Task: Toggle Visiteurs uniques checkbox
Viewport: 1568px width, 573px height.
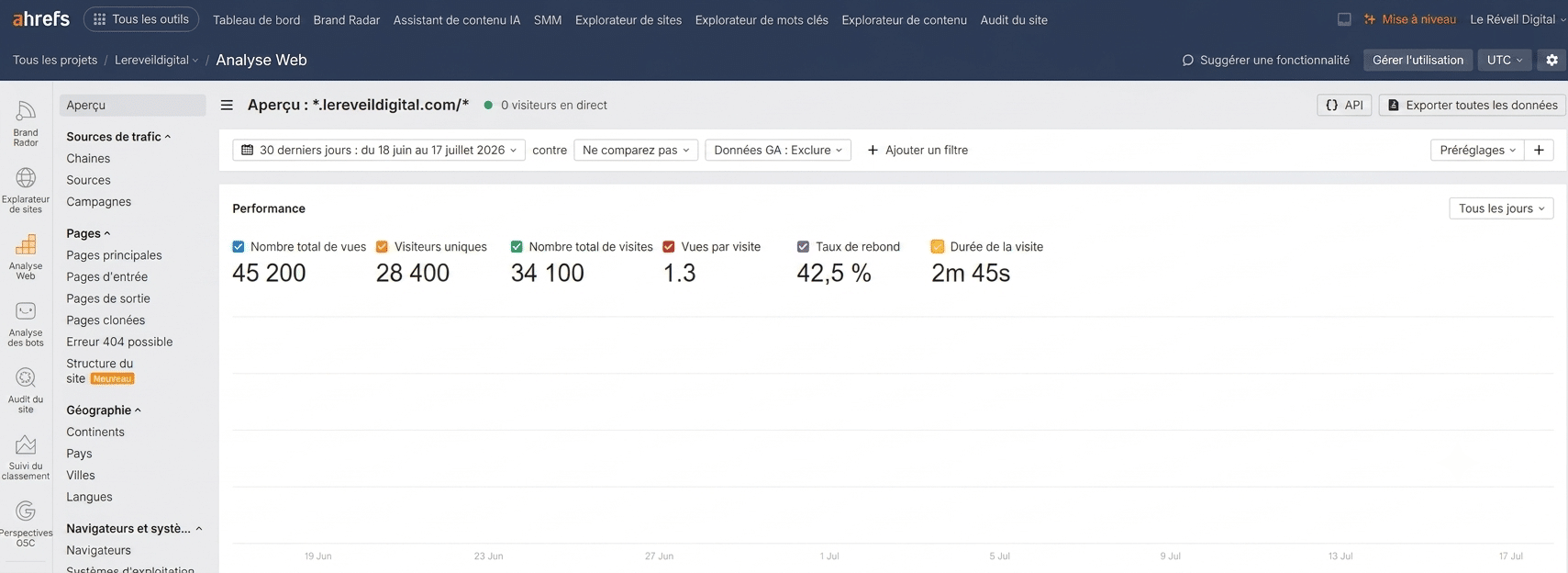Action: pyautogui.click(x=383, y=247)
